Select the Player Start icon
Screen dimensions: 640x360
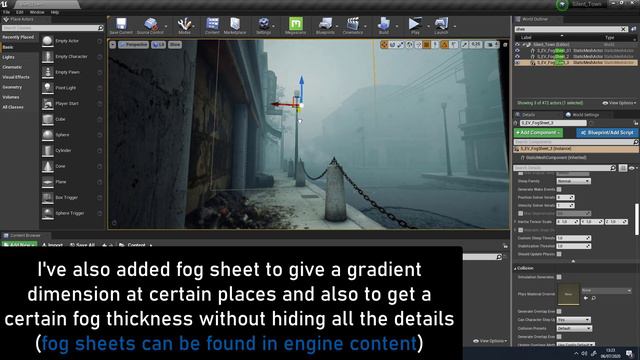coord(48,104)
